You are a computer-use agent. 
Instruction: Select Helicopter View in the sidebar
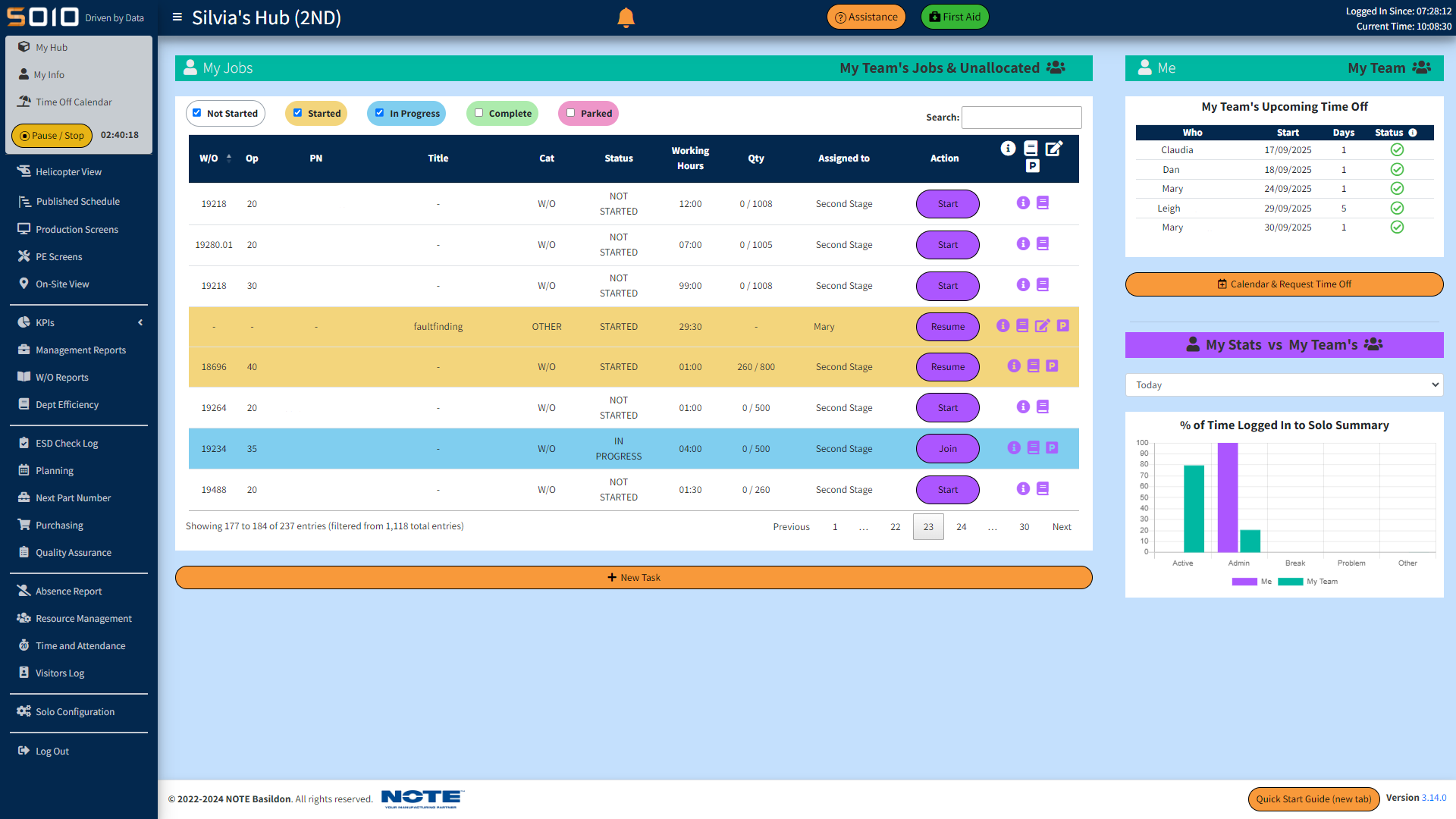pos(67,171)
